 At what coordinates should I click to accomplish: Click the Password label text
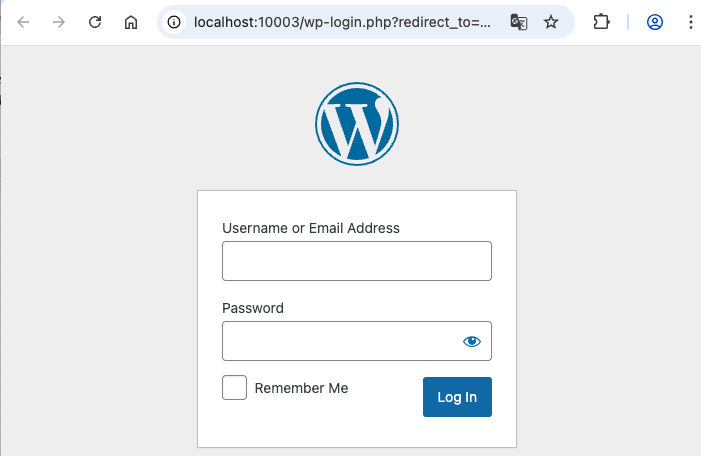coord(253,308)
